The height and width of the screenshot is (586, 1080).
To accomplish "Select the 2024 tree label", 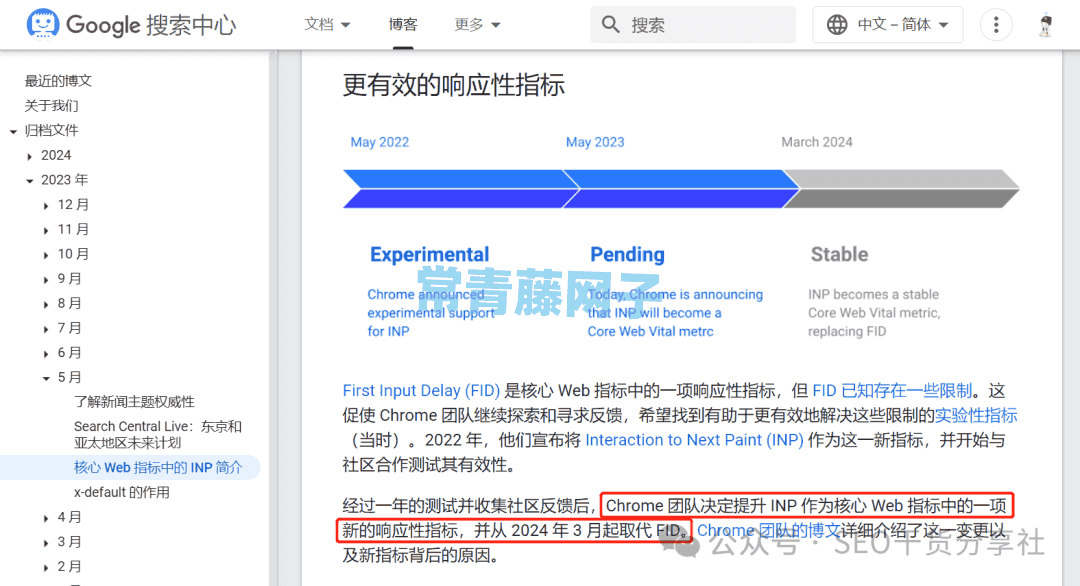I will point(56,155).
